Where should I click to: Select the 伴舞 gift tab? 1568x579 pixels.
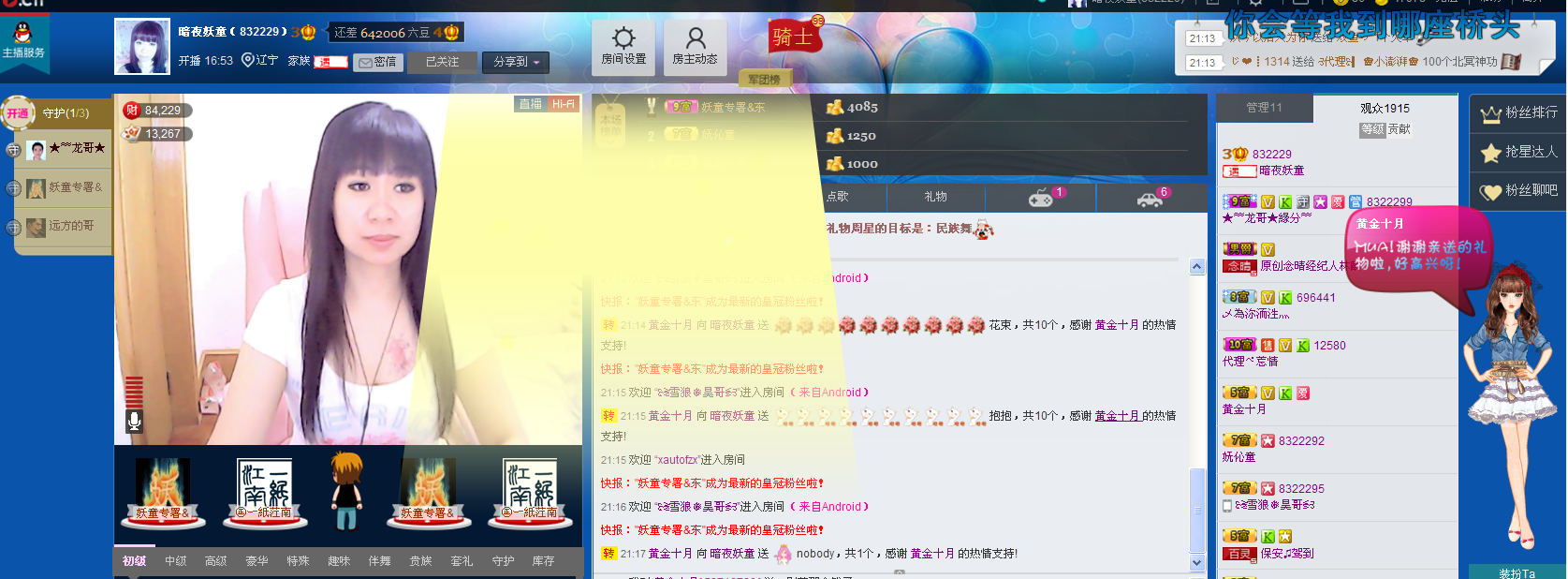[380, 561]
